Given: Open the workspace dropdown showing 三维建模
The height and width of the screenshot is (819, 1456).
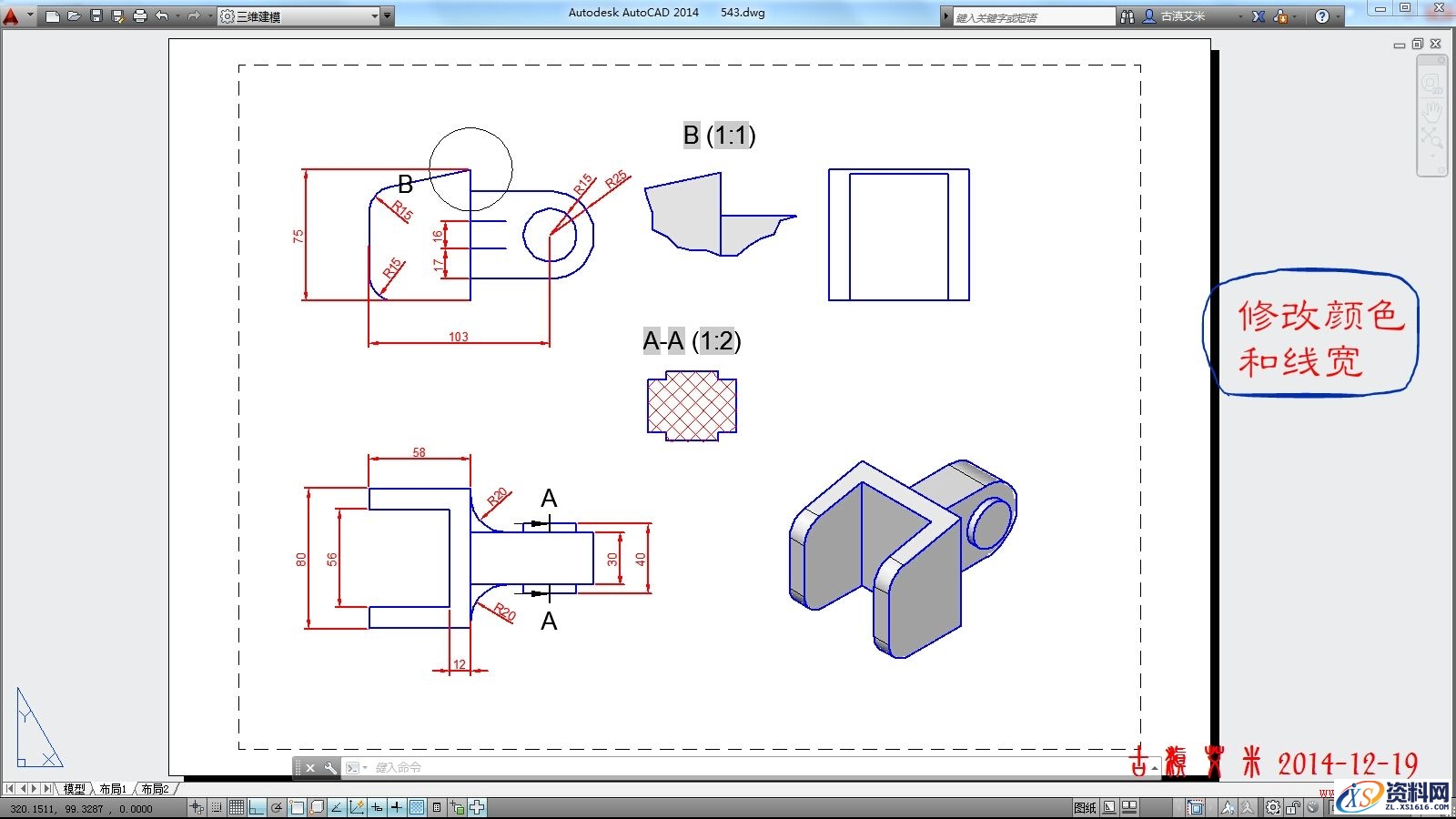Looking at the screenshot, I should 374,15.
